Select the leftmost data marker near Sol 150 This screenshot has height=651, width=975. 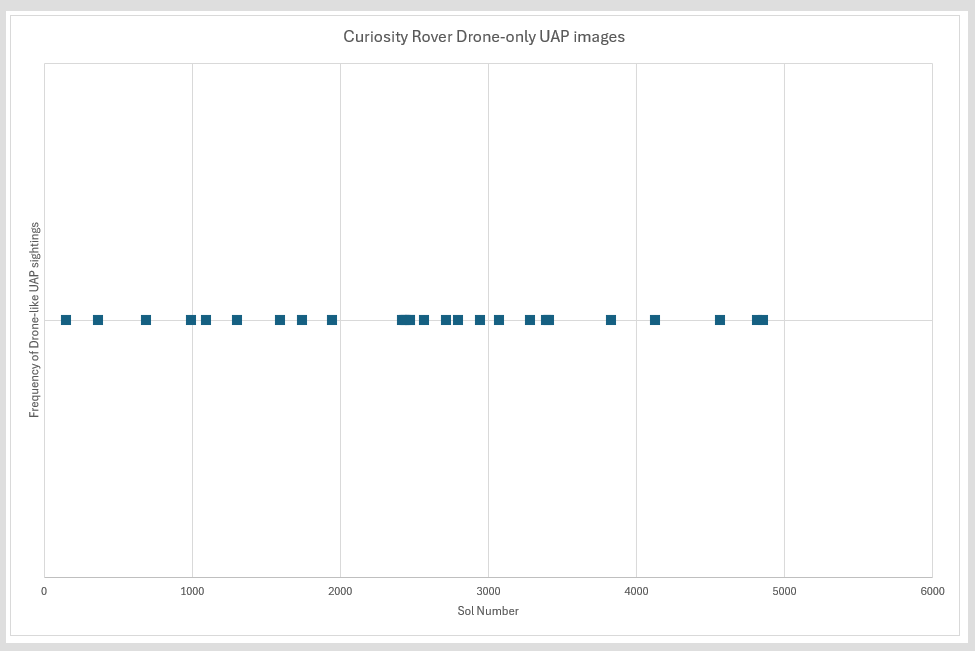pos(66,320)
